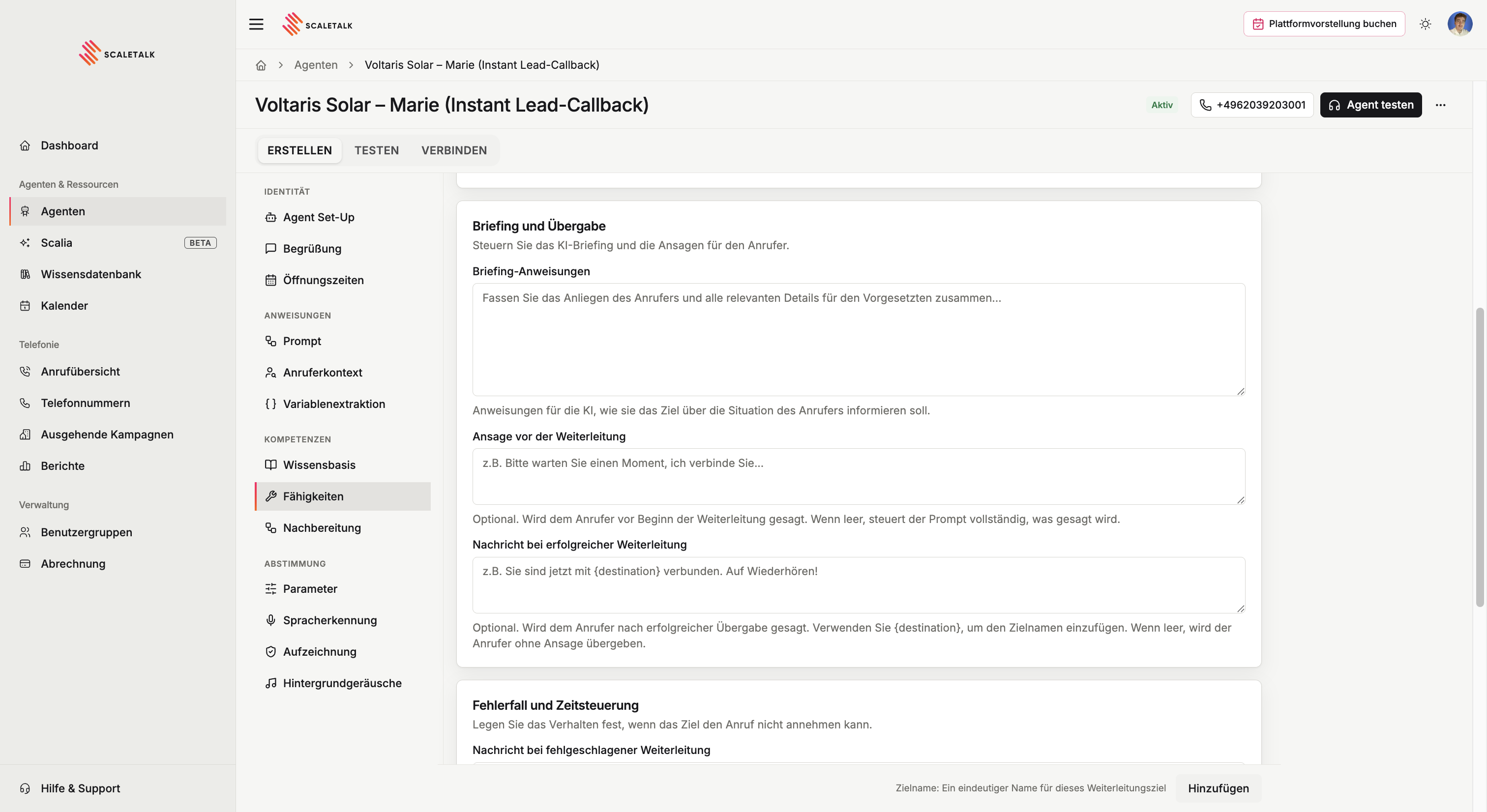Click the Briefing und Übergabe heading
Image resolution: width=1487 pixels, height=812 pixels.
tap(539, 226)
